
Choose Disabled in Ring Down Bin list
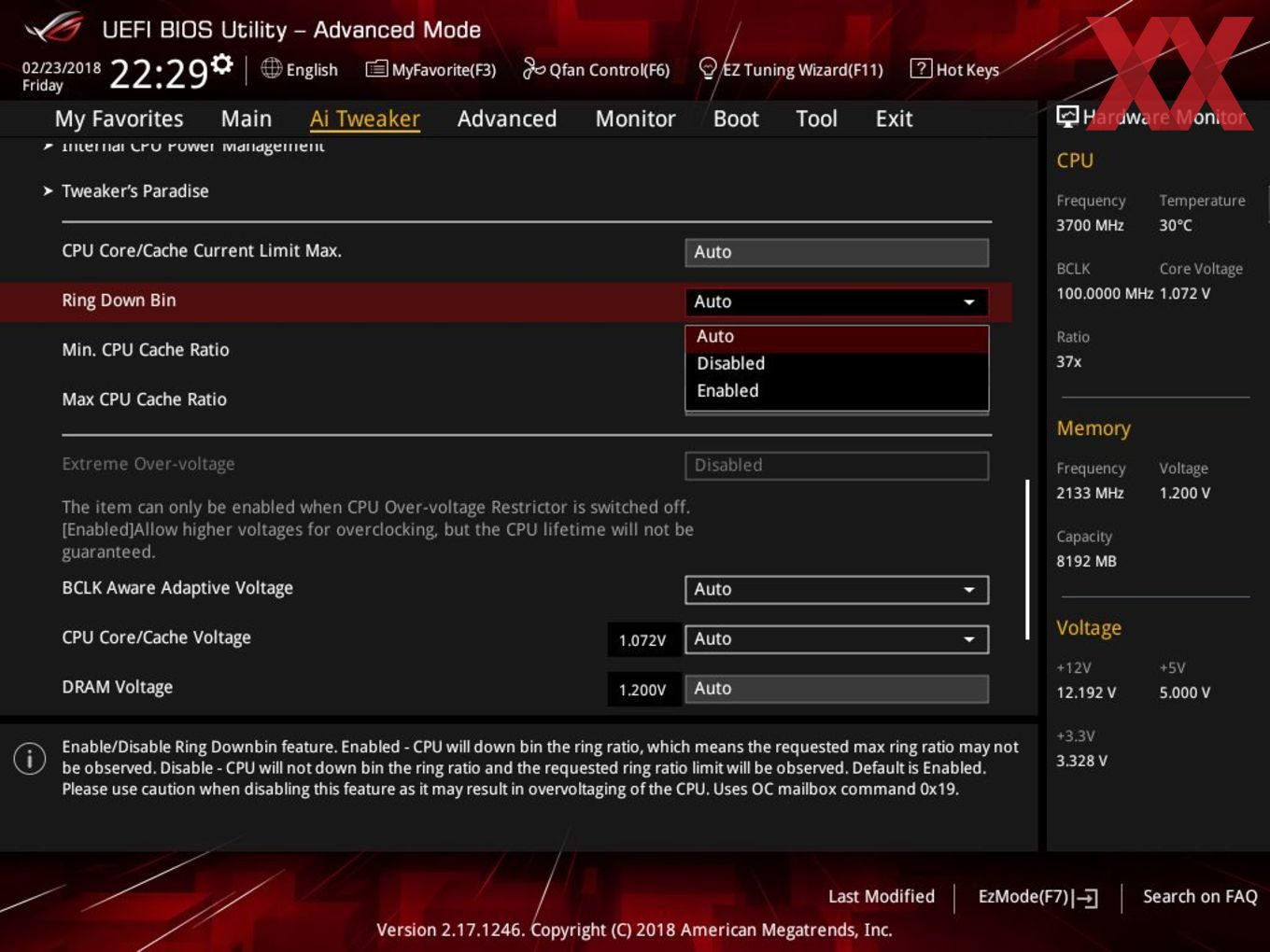tap(837, 364)
